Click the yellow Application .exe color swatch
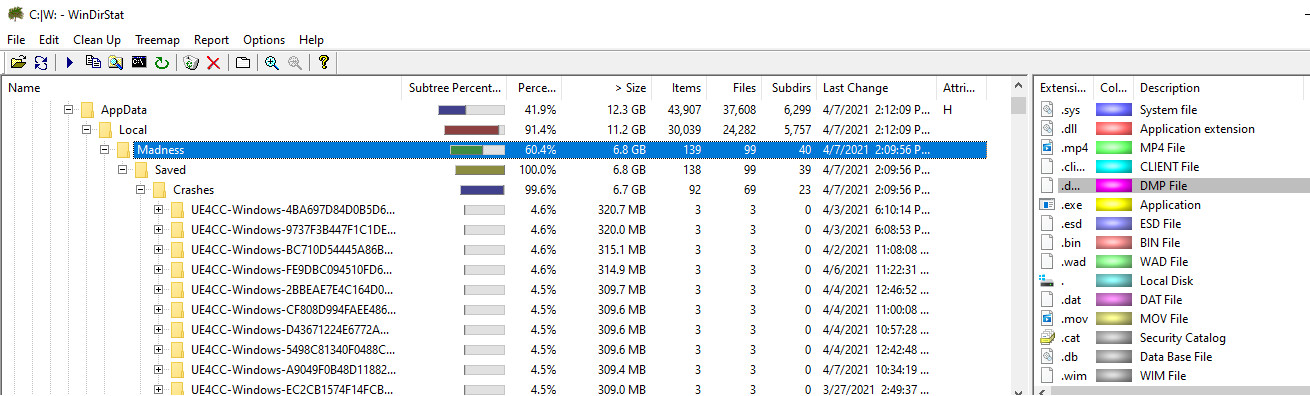Image resolution: width=1310 pixels, height=396 pixels. coord(1114,205)
